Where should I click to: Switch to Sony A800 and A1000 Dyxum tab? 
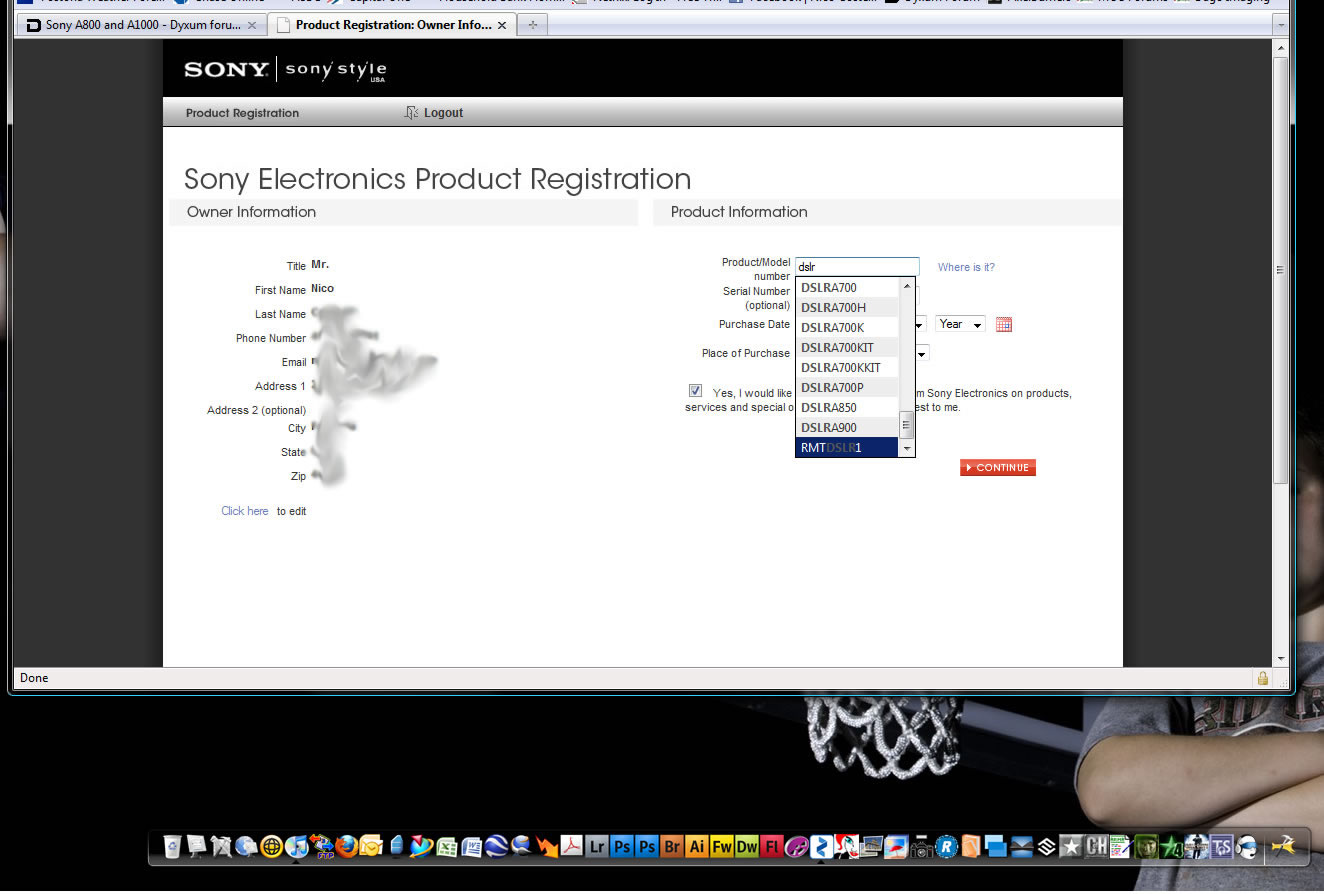(x=141, y=25)
